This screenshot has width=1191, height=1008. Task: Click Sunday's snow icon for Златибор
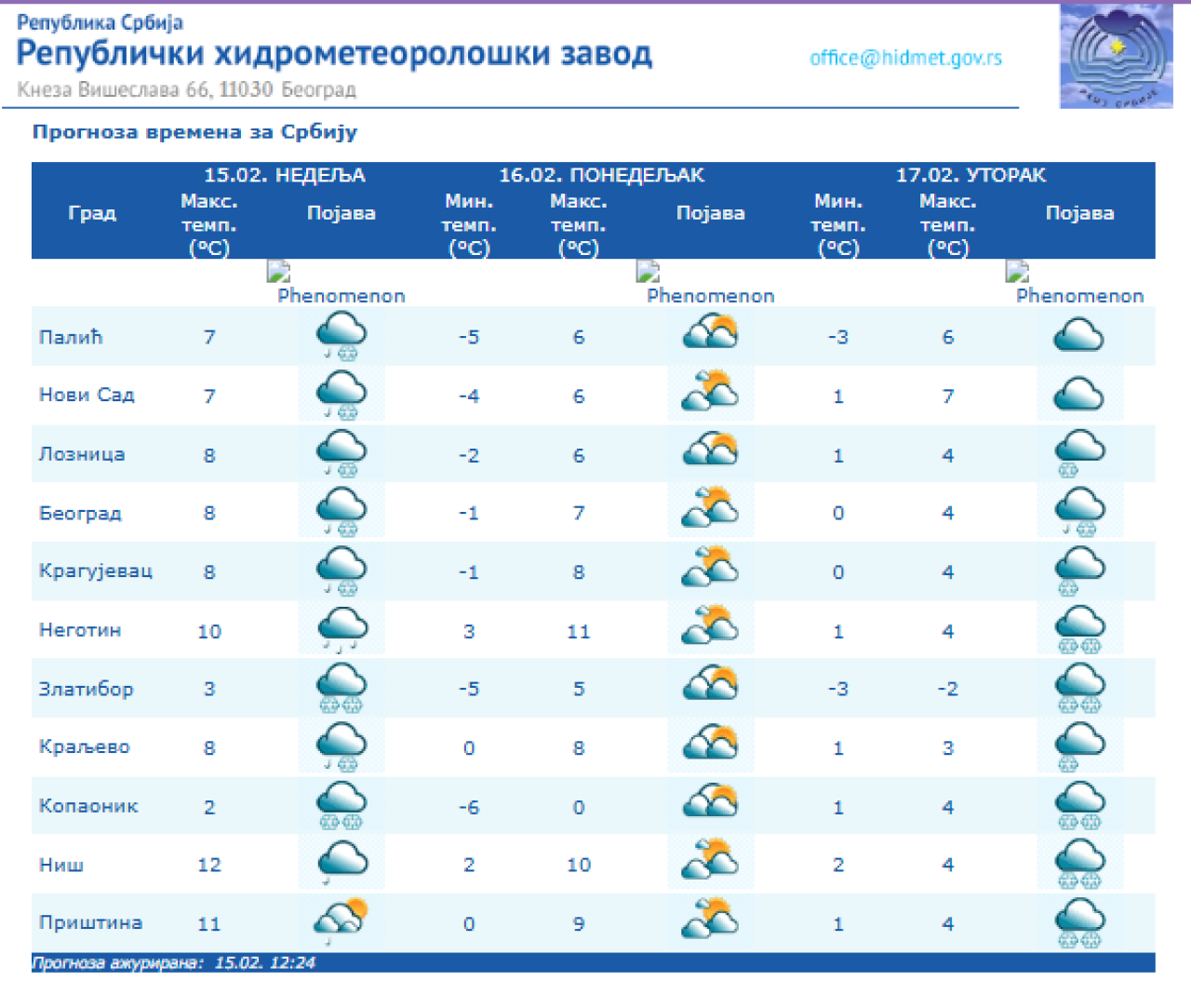pyautogui.click(x=341, y=688)
